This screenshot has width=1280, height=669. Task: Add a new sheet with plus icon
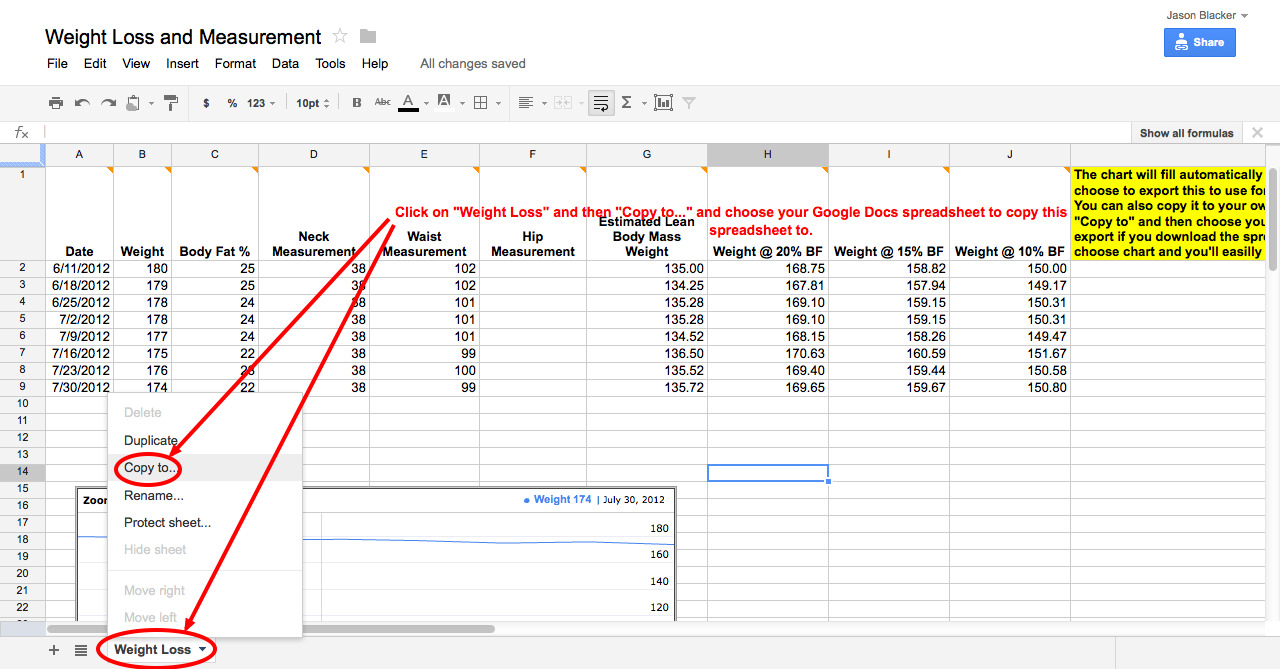[x=54, y=650]
